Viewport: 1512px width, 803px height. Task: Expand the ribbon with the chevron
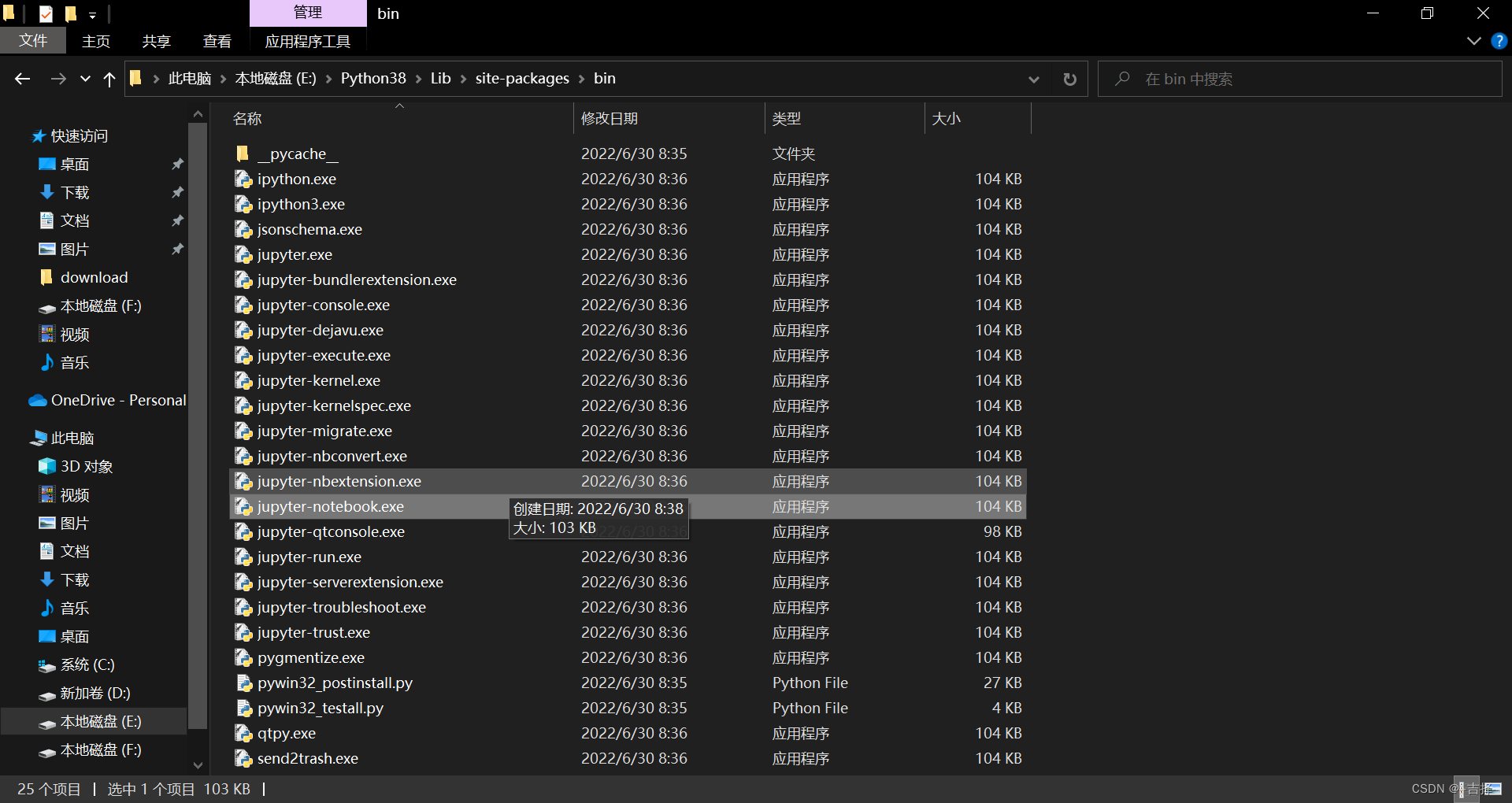[x=1474, y=41]
